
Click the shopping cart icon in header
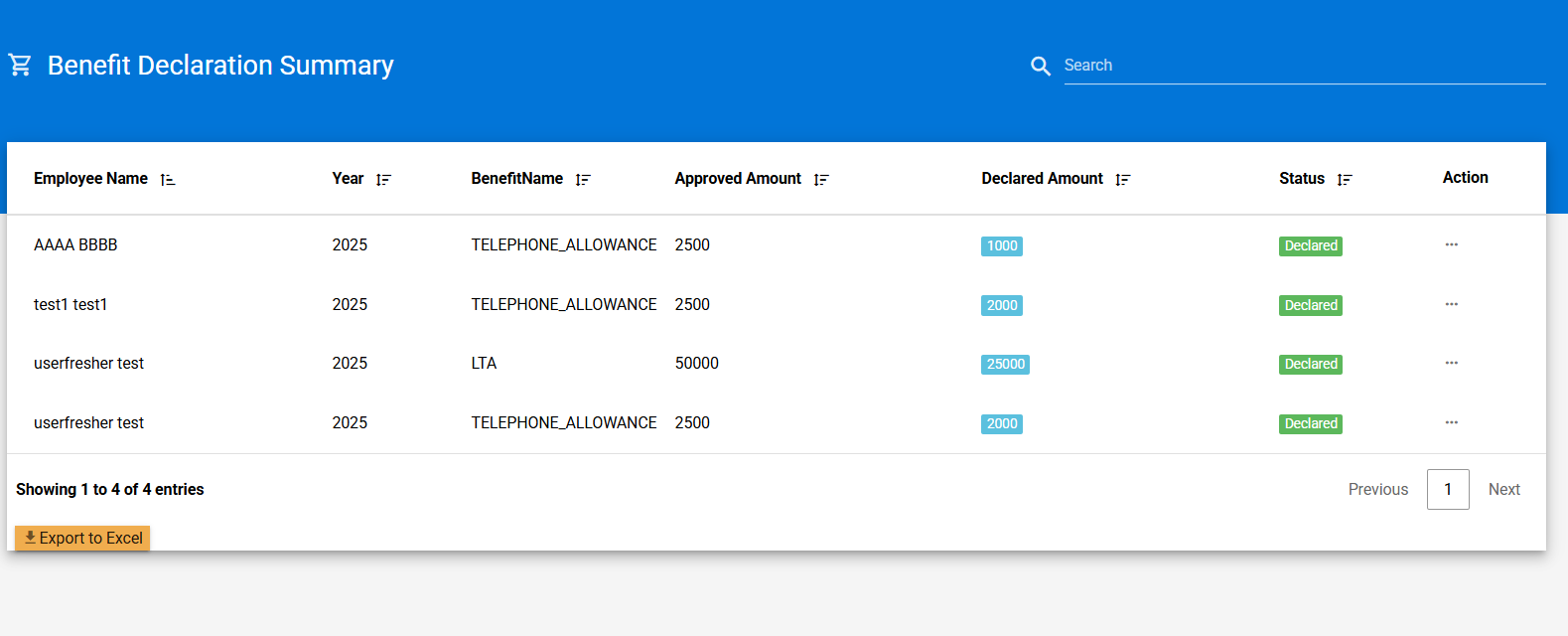click(x=20, y=66)
